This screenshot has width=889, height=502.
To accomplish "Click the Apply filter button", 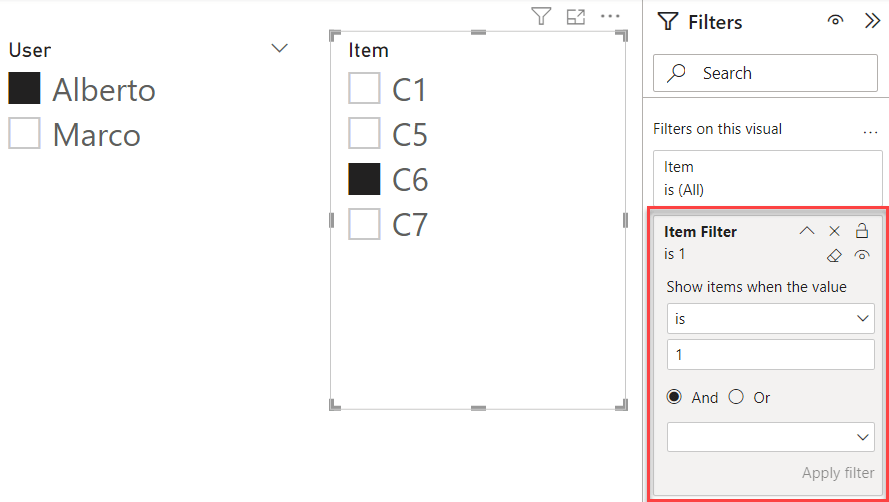I will pos(837,473).
